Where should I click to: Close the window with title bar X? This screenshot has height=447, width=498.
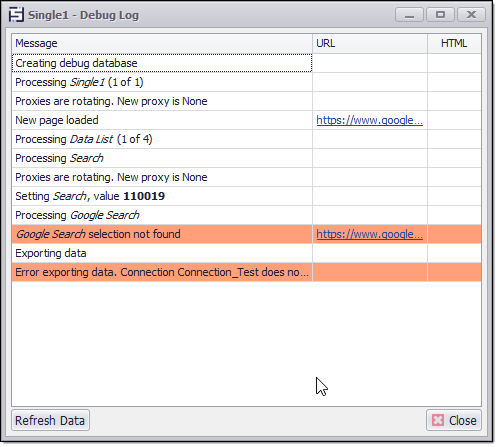[x=471, y=15]
